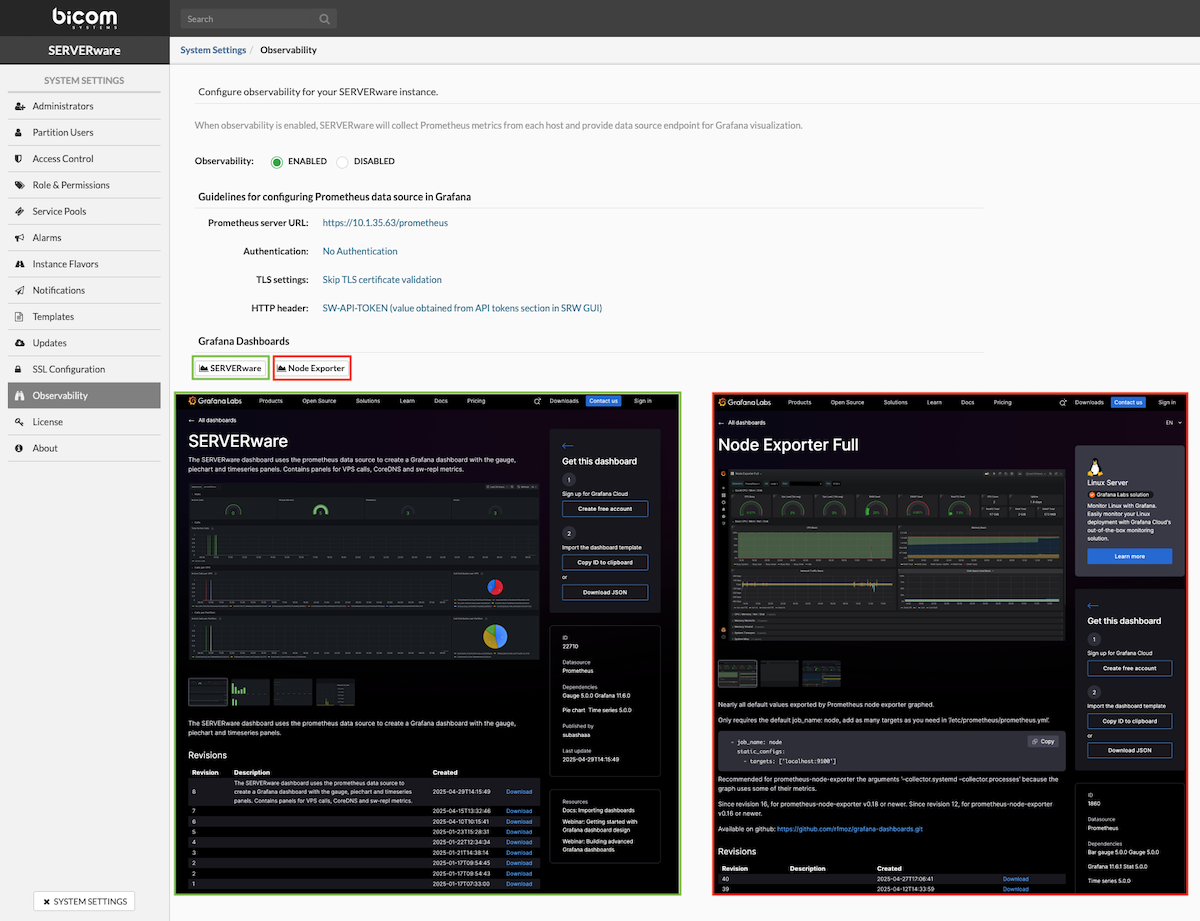
Task: Click into the Search input field
Action: coord(250,19)
